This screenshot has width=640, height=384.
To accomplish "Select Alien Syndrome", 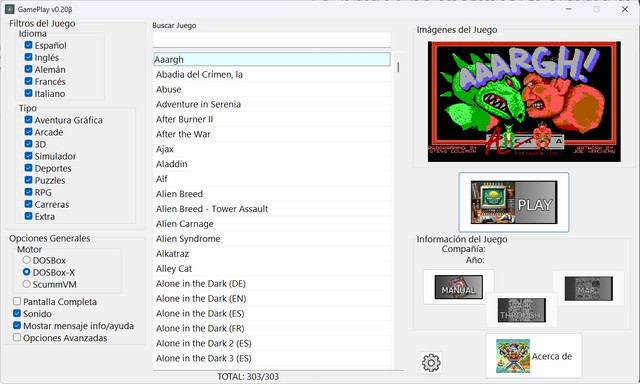I will click(272, 239).
